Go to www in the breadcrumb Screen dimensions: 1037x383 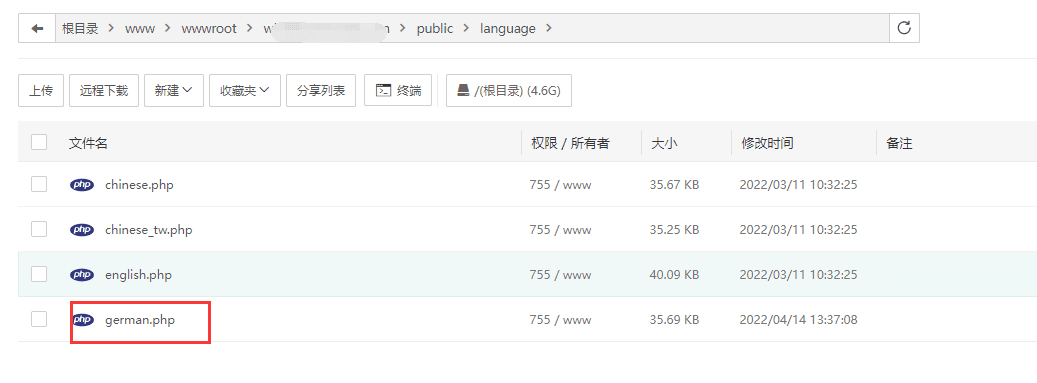[140, 28]
